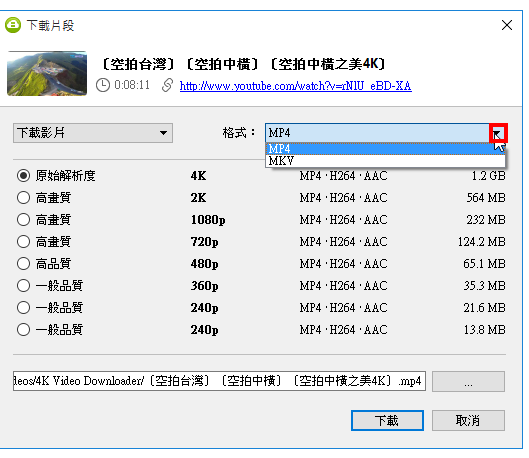This screenshot has height=458, width=529.
Task: Choose MKV from the format list
Action: (x=385, y=161)
